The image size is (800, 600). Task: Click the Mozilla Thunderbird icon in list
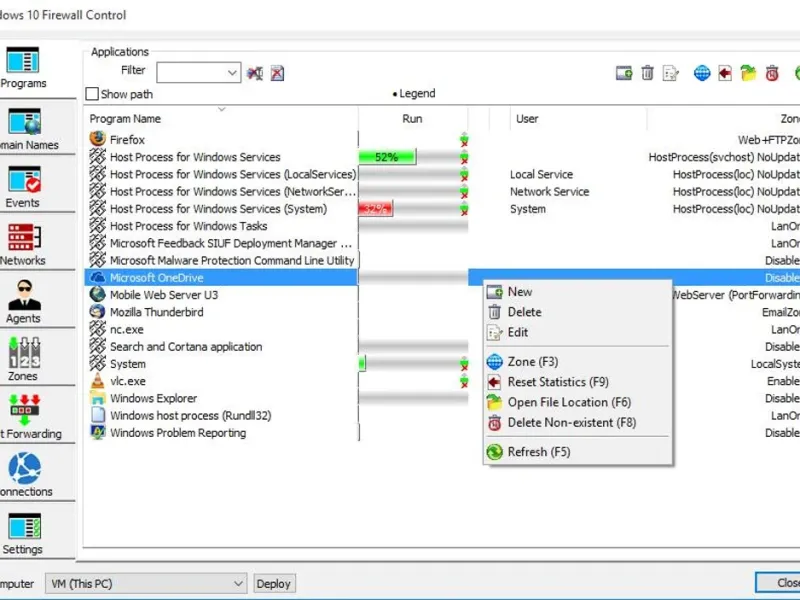point(97,311)
